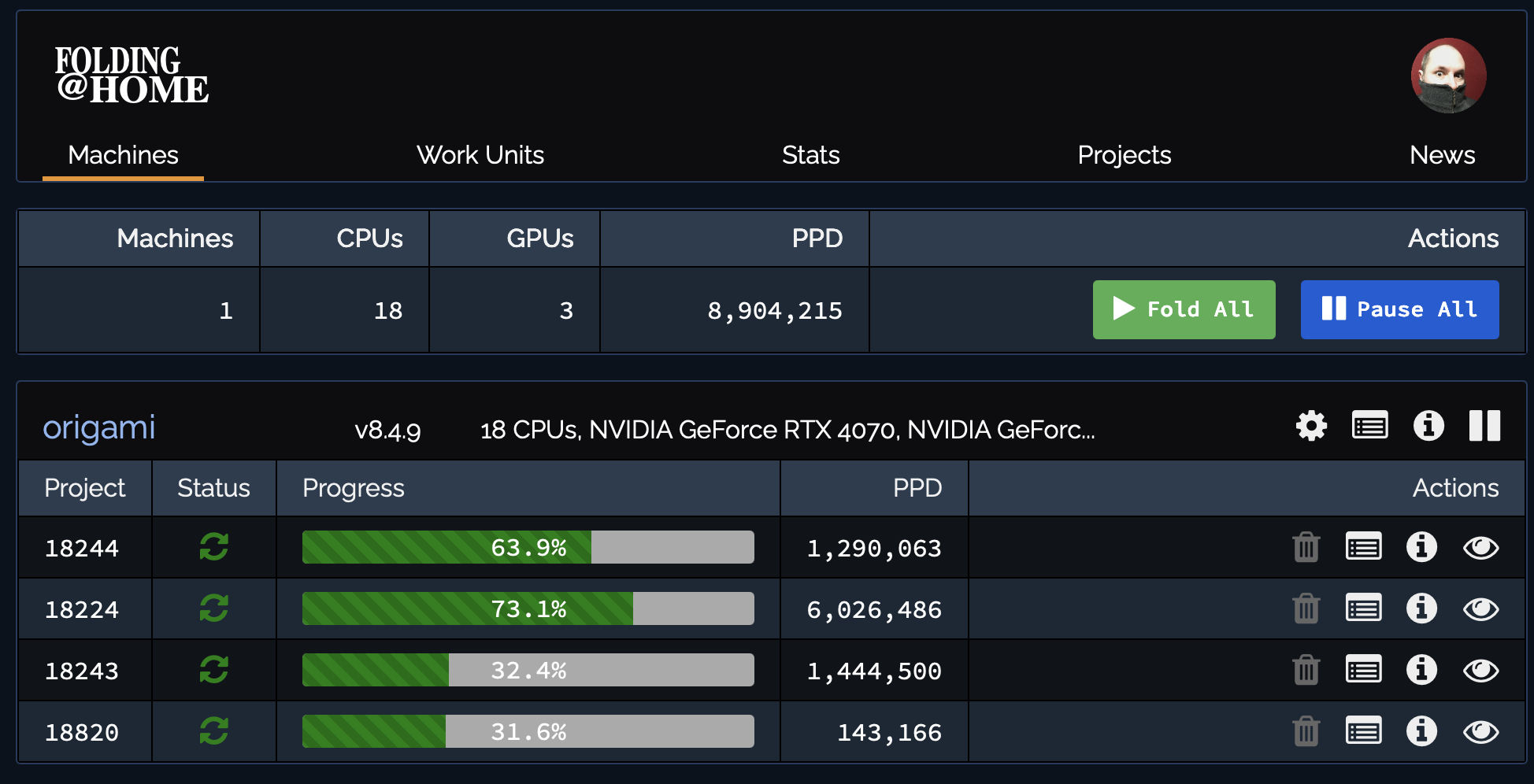Dump work unit for project 18243

(x=1306, y=670)
